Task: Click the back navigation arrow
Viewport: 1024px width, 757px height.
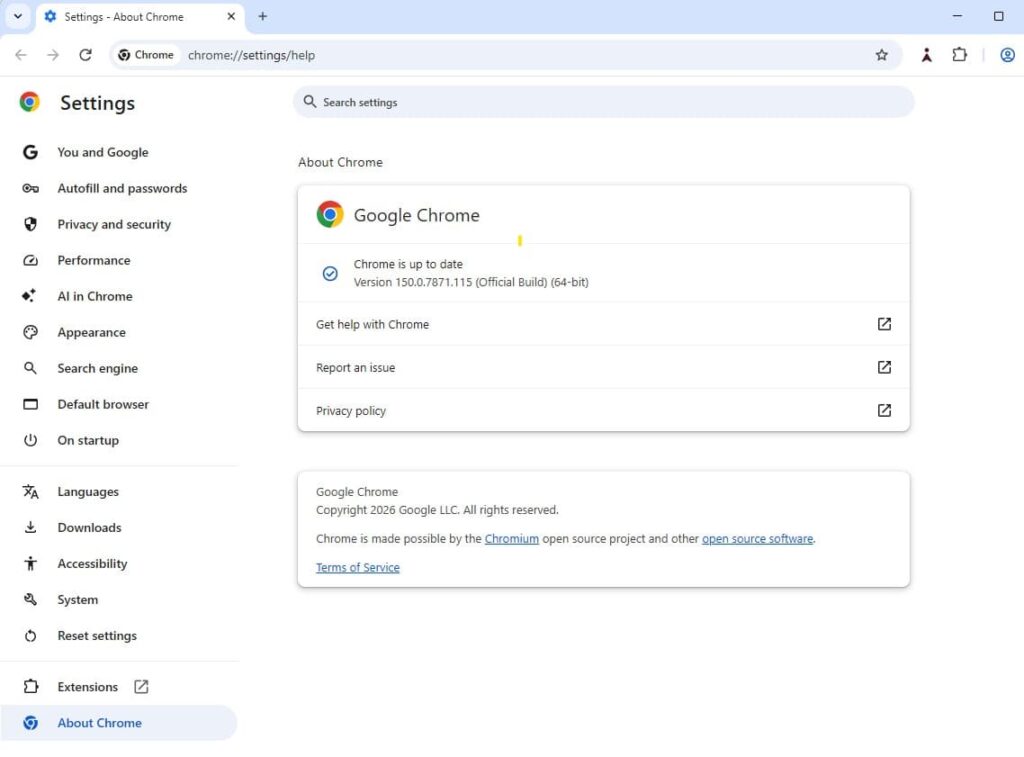Action: 21,55
